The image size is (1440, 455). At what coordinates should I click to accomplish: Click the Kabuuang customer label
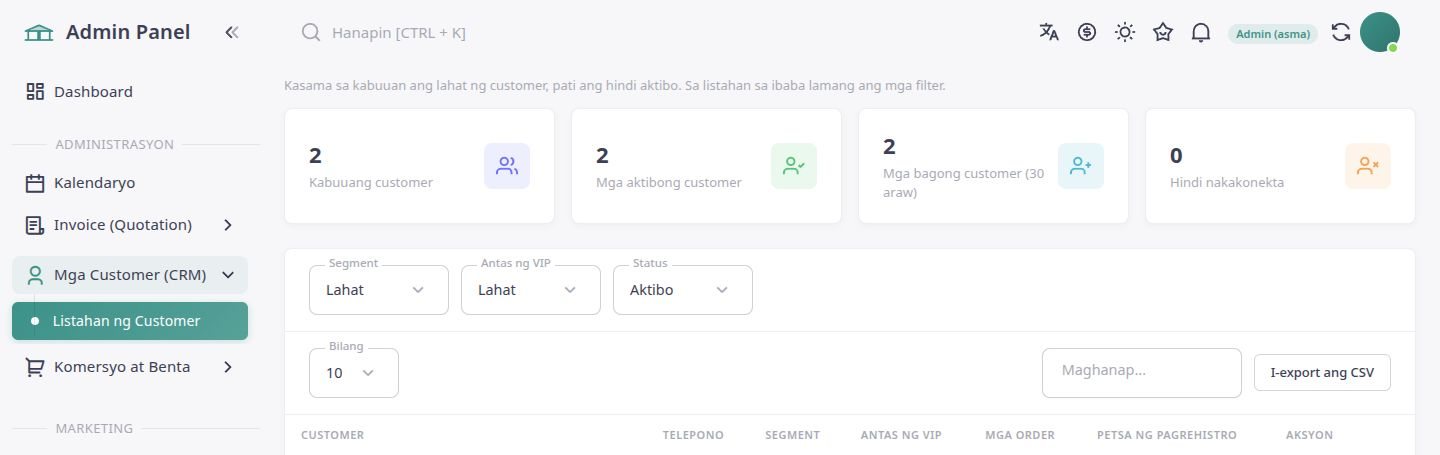point(371,183)
